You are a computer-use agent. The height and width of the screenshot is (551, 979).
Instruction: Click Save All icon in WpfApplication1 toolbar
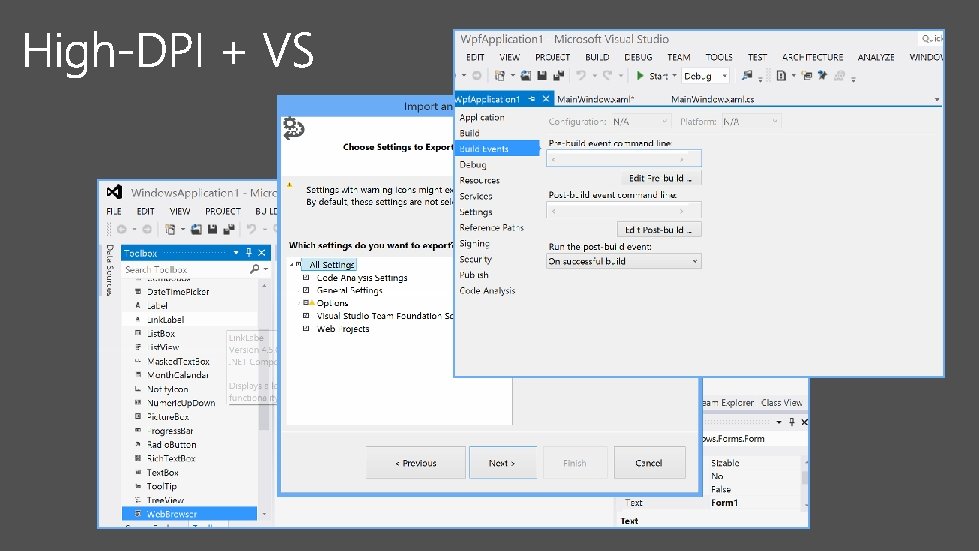(558, 76)
